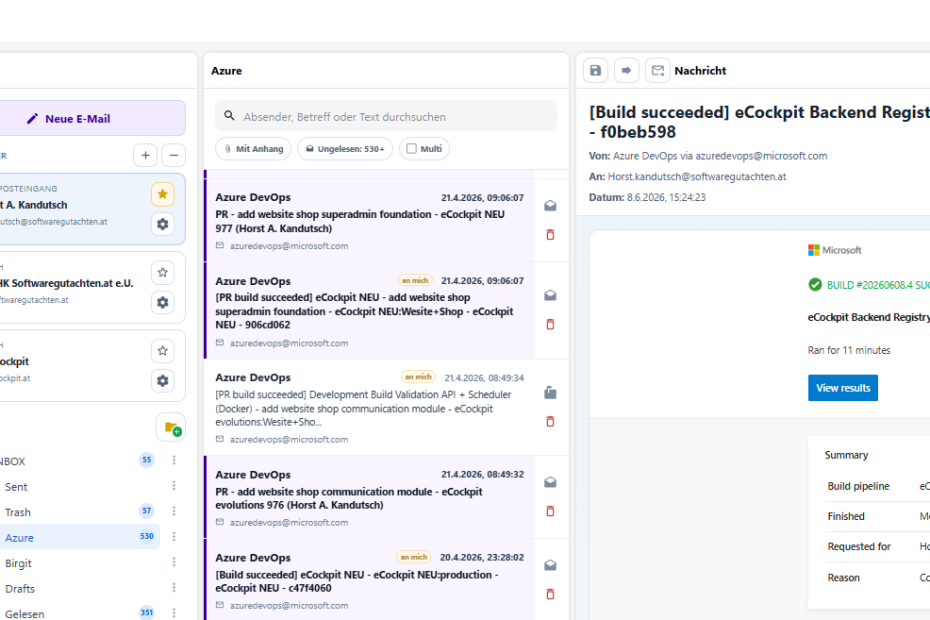Open the three-dot menu for Trash

click(x=174, y=511)
